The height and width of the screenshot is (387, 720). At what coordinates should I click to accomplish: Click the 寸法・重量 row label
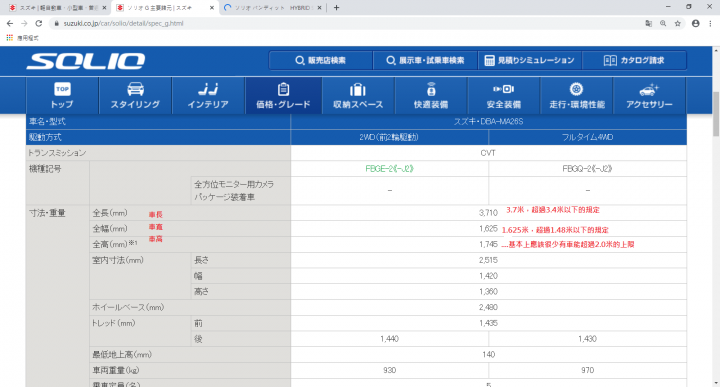(47, 213)
